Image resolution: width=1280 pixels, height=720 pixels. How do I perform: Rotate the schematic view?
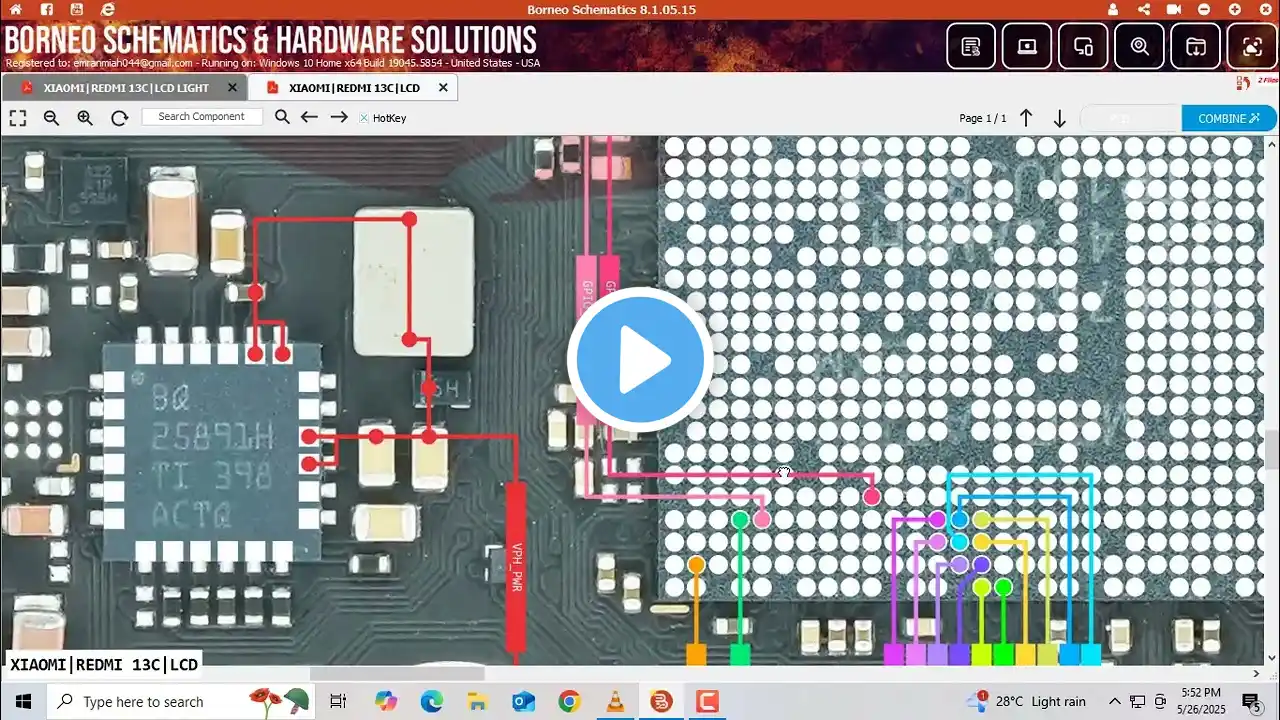coord(119,118)
